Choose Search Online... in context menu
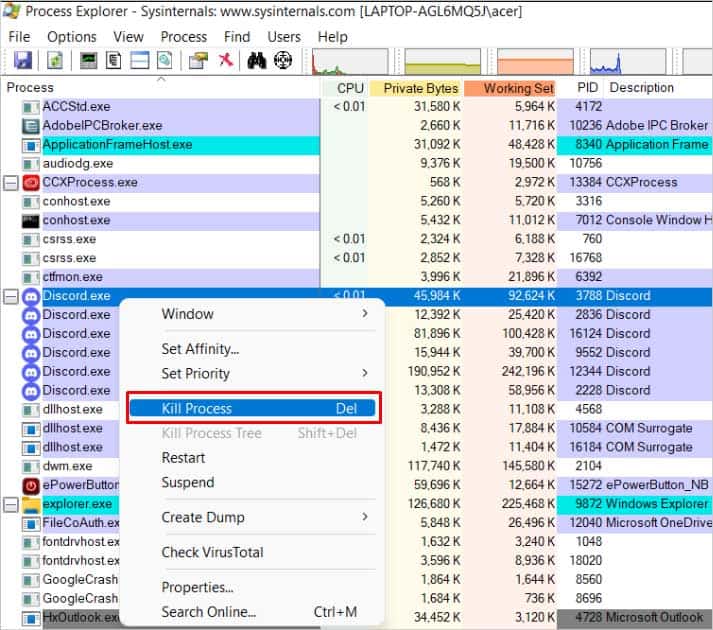 point(253,612)
